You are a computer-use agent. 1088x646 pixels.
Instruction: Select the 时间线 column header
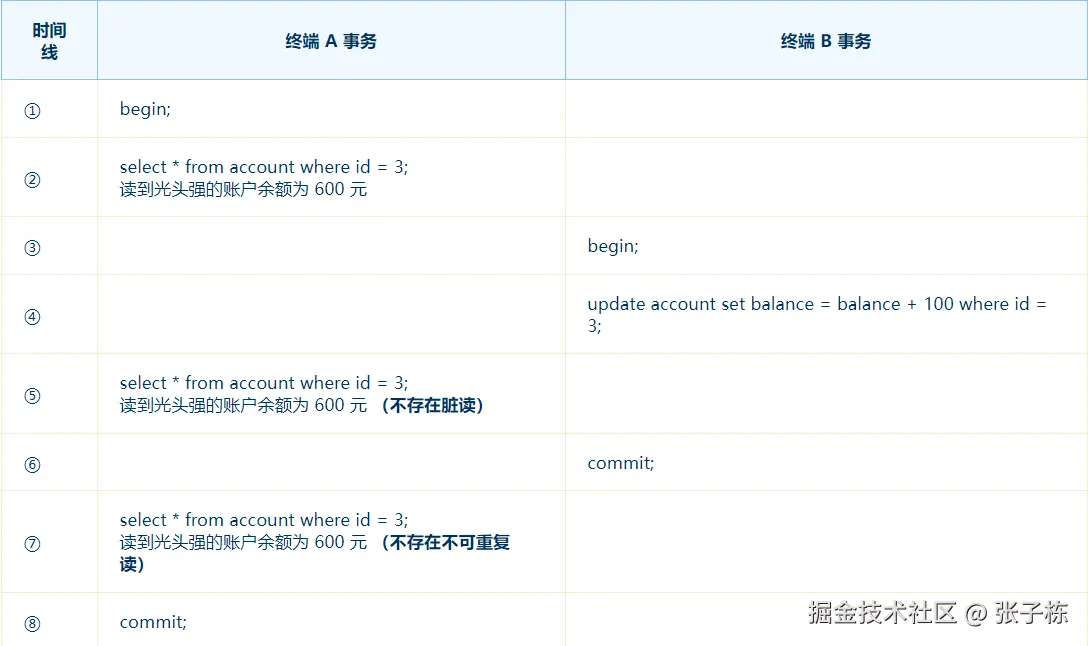pos(49,41)
